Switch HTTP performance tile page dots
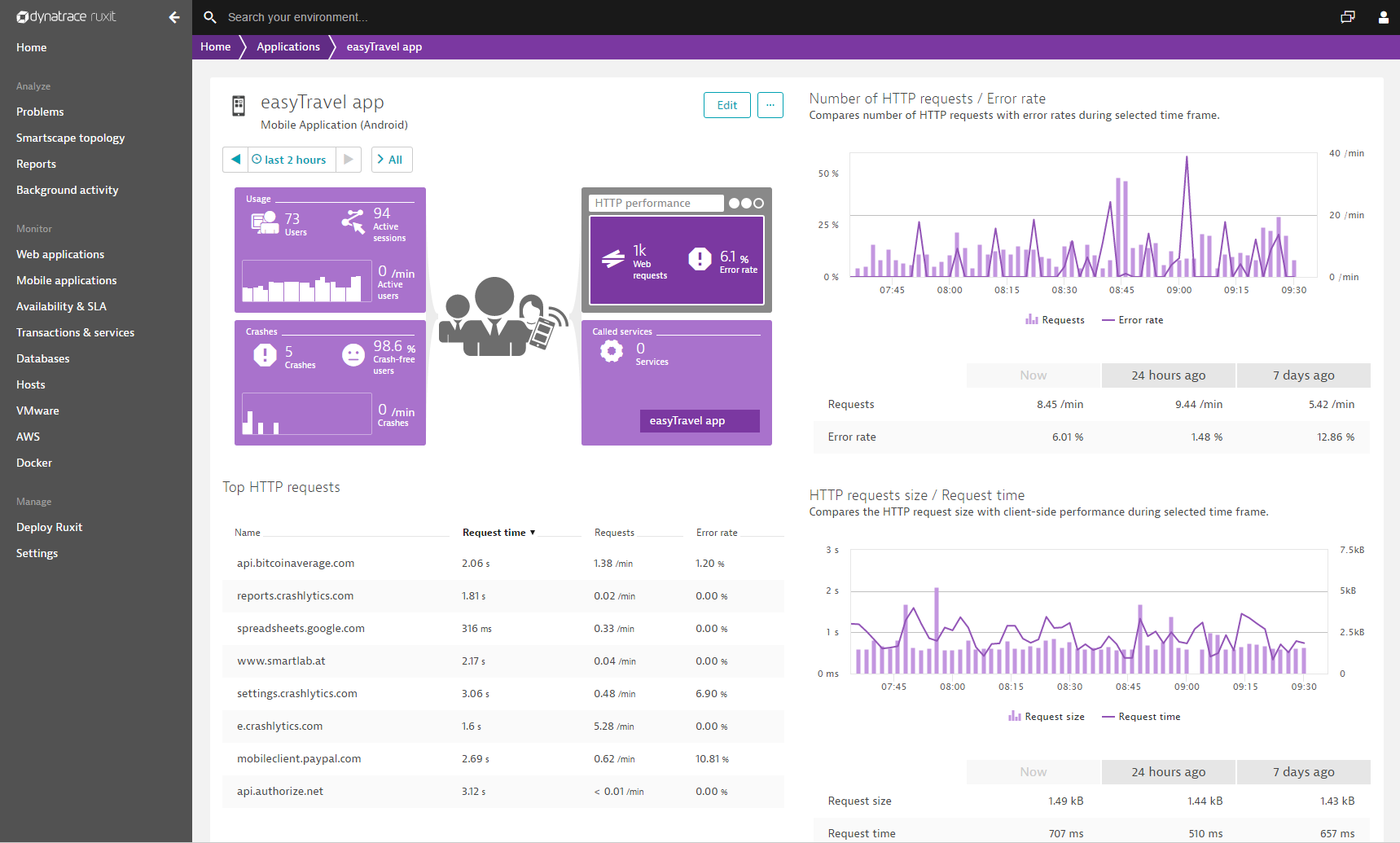1400x843 pixels. click(x=746, y=203)
